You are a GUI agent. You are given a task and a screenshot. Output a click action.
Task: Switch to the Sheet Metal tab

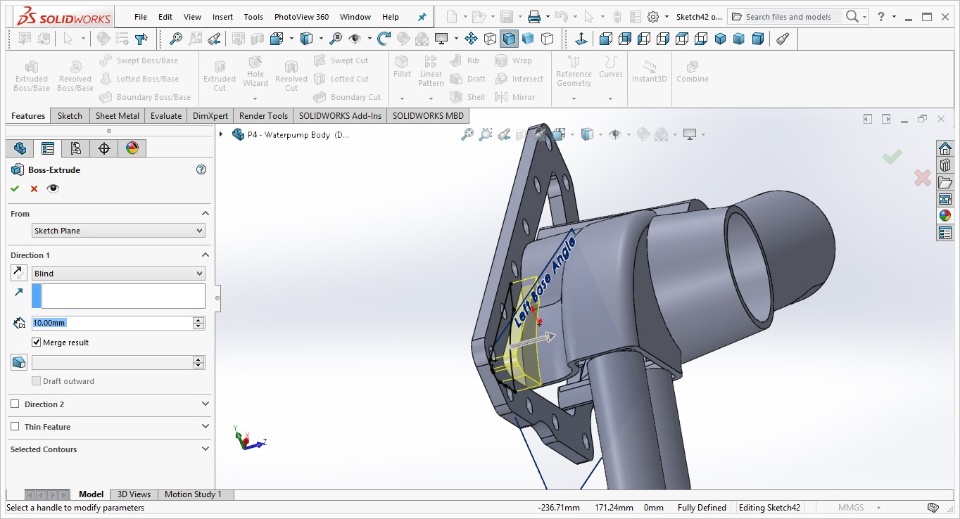pos(117,116)
